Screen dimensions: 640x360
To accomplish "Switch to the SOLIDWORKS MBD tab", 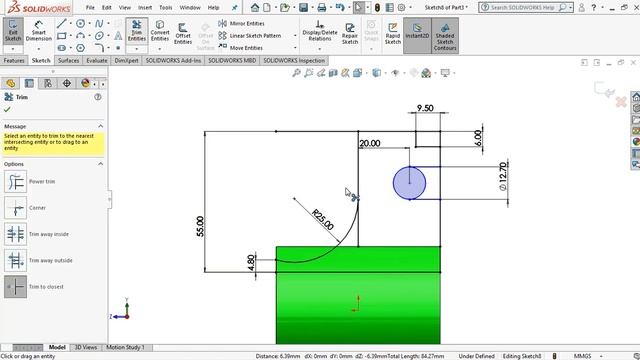I will tap(232, 60).
